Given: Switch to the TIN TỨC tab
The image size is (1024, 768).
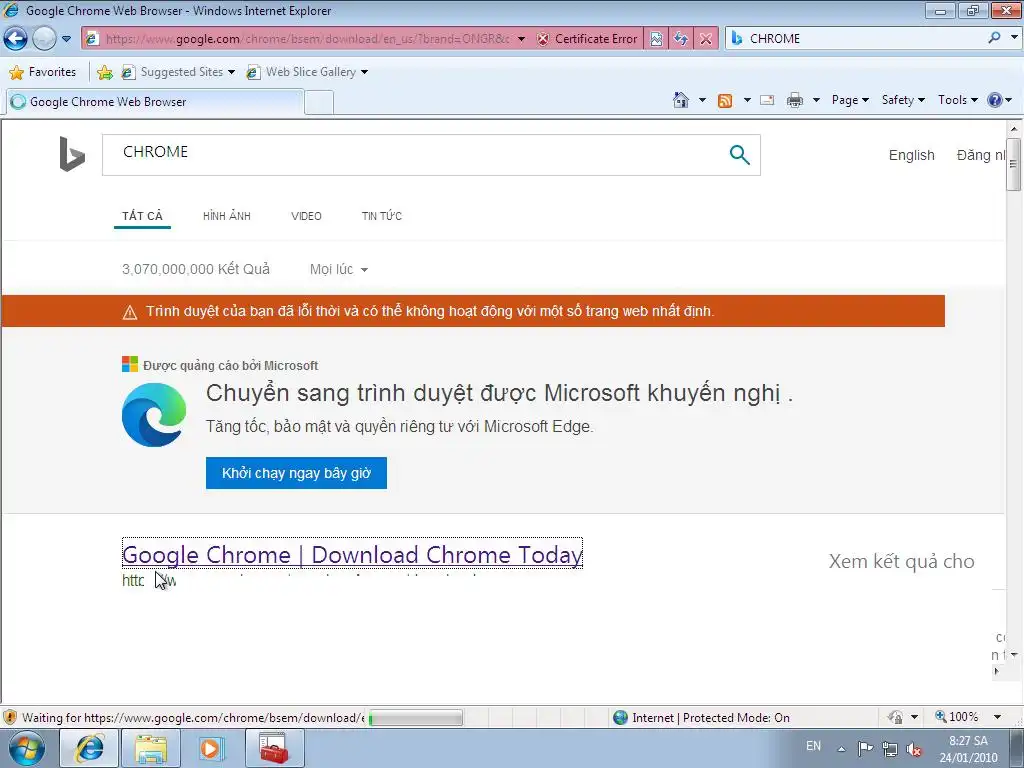Looking at the screenshot, I should (382, 216).
